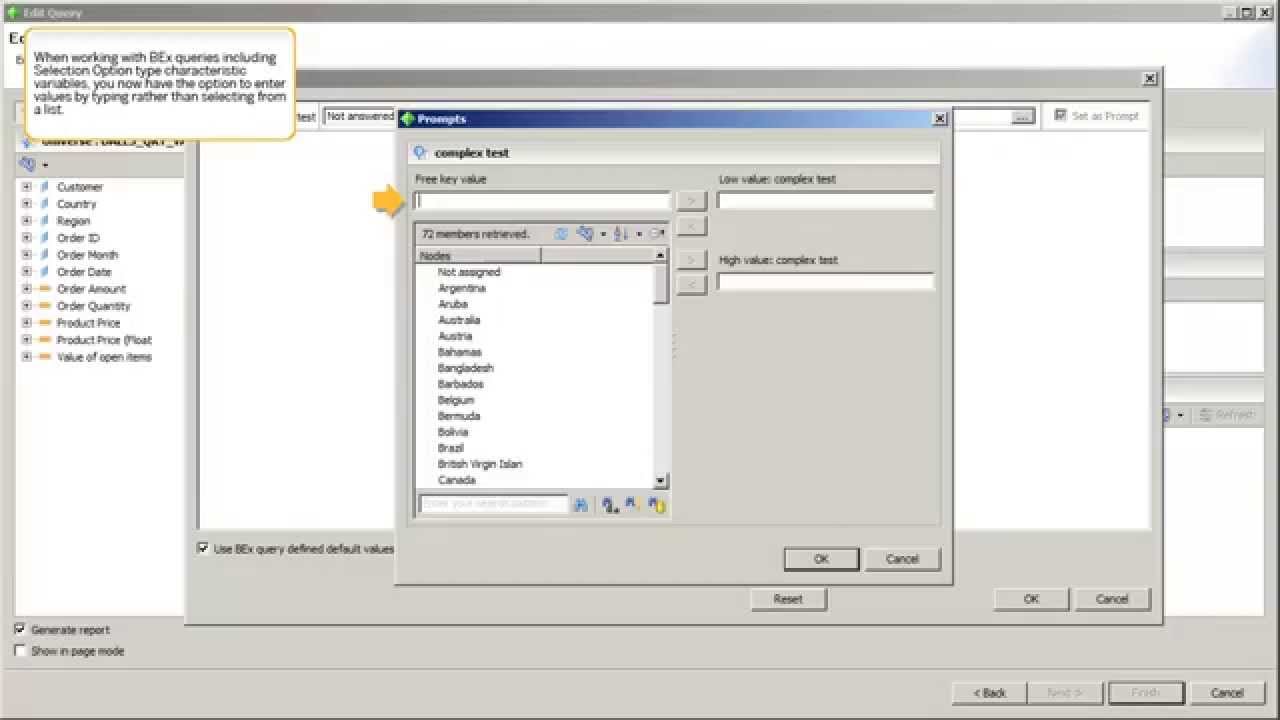This screenshot has height=720, width=1280.
Task: Select Bangladesh in the members list
Action: tap(465, 368)
